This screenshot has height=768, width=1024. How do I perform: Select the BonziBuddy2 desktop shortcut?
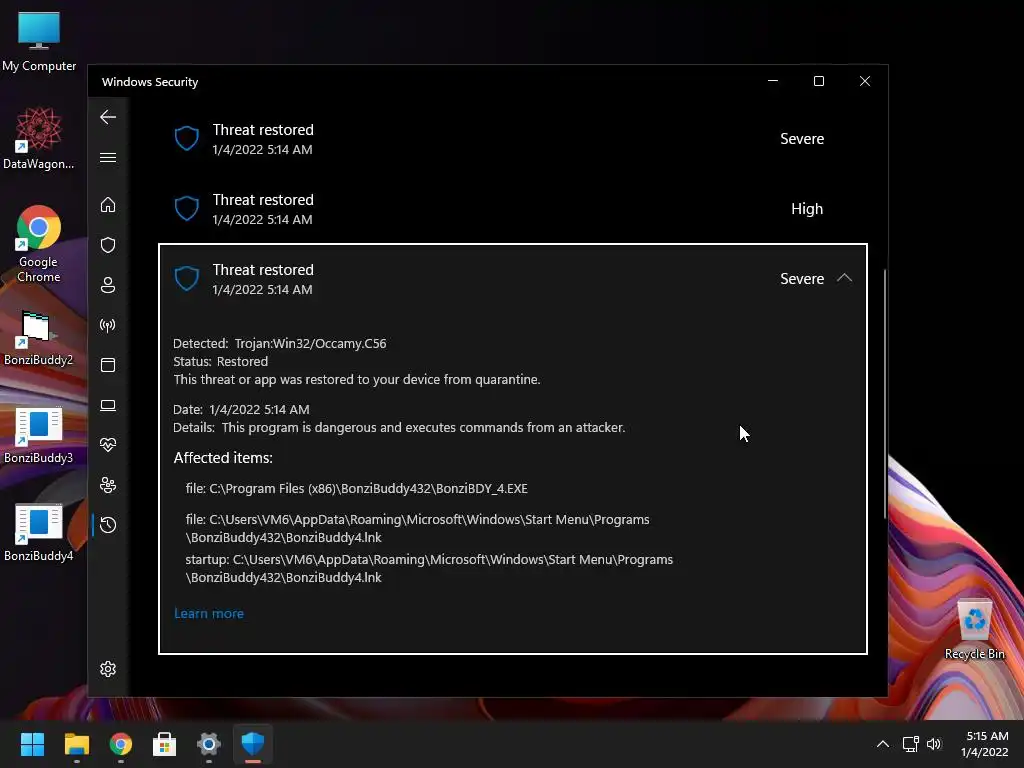coord(39,338)
